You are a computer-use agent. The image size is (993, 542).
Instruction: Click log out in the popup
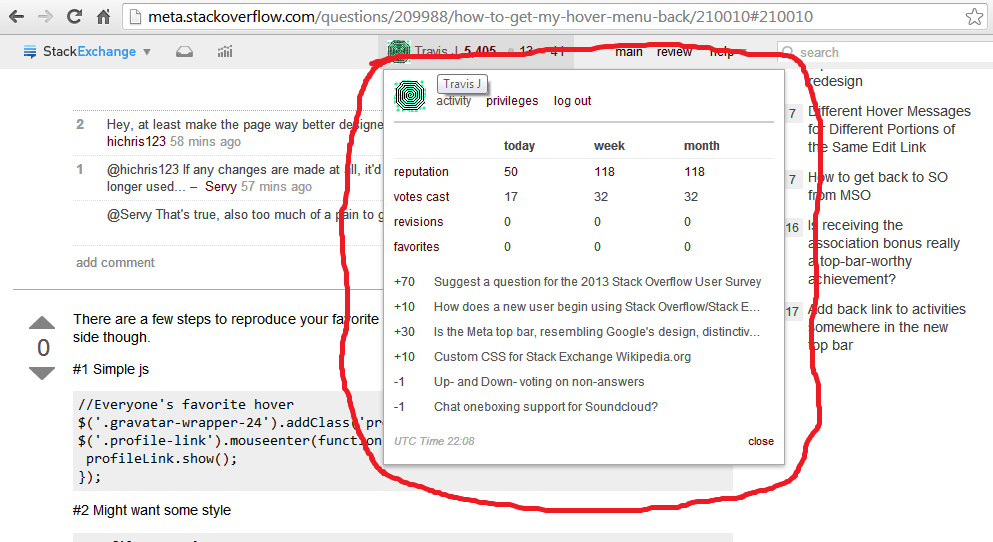[572, 101]
